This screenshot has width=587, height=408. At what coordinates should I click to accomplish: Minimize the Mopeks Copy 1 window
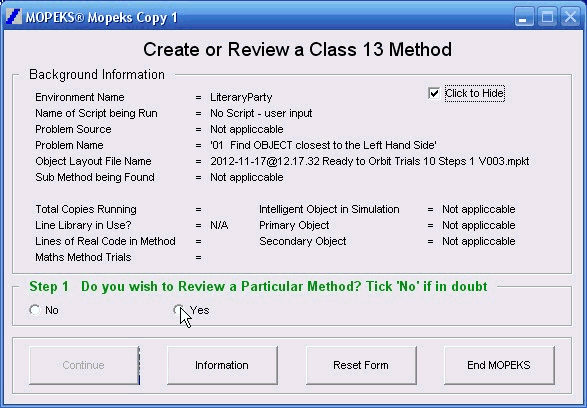(x=524, y=17)
